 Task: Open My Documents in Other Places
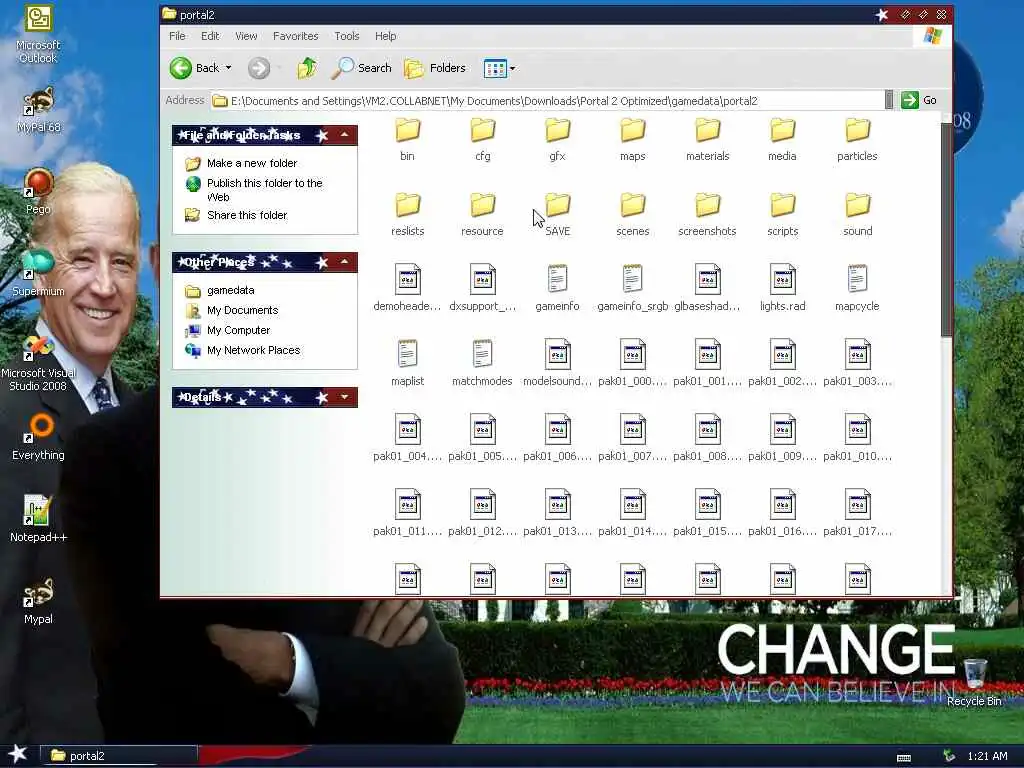click(242, 310)
